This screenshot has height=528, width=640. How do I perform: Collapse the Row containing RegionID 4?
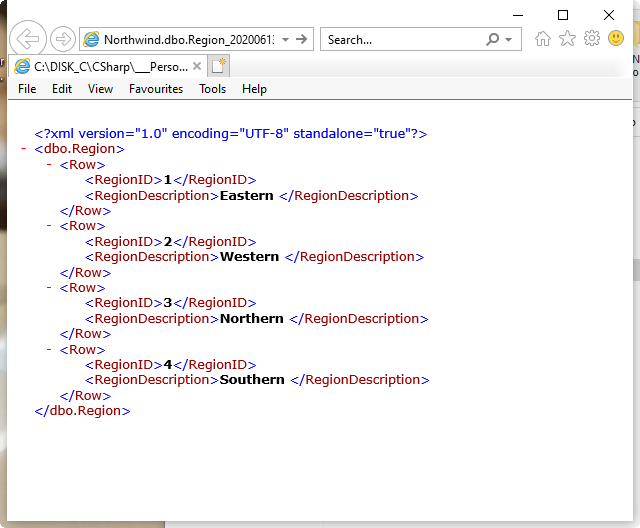(x=49, y=350)
